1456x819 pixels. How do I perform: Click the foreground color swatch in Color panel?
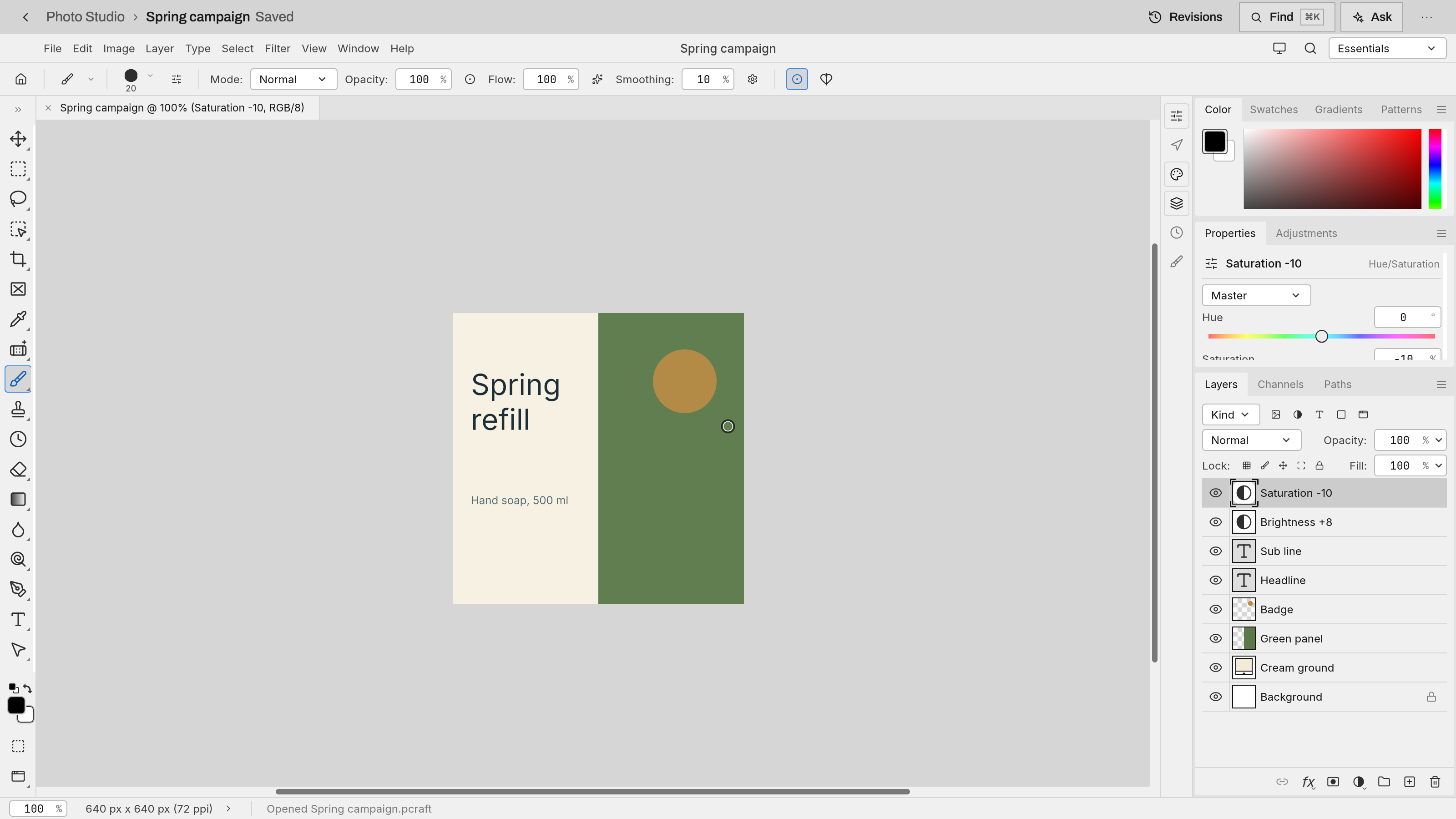[x=1214, y=142]
